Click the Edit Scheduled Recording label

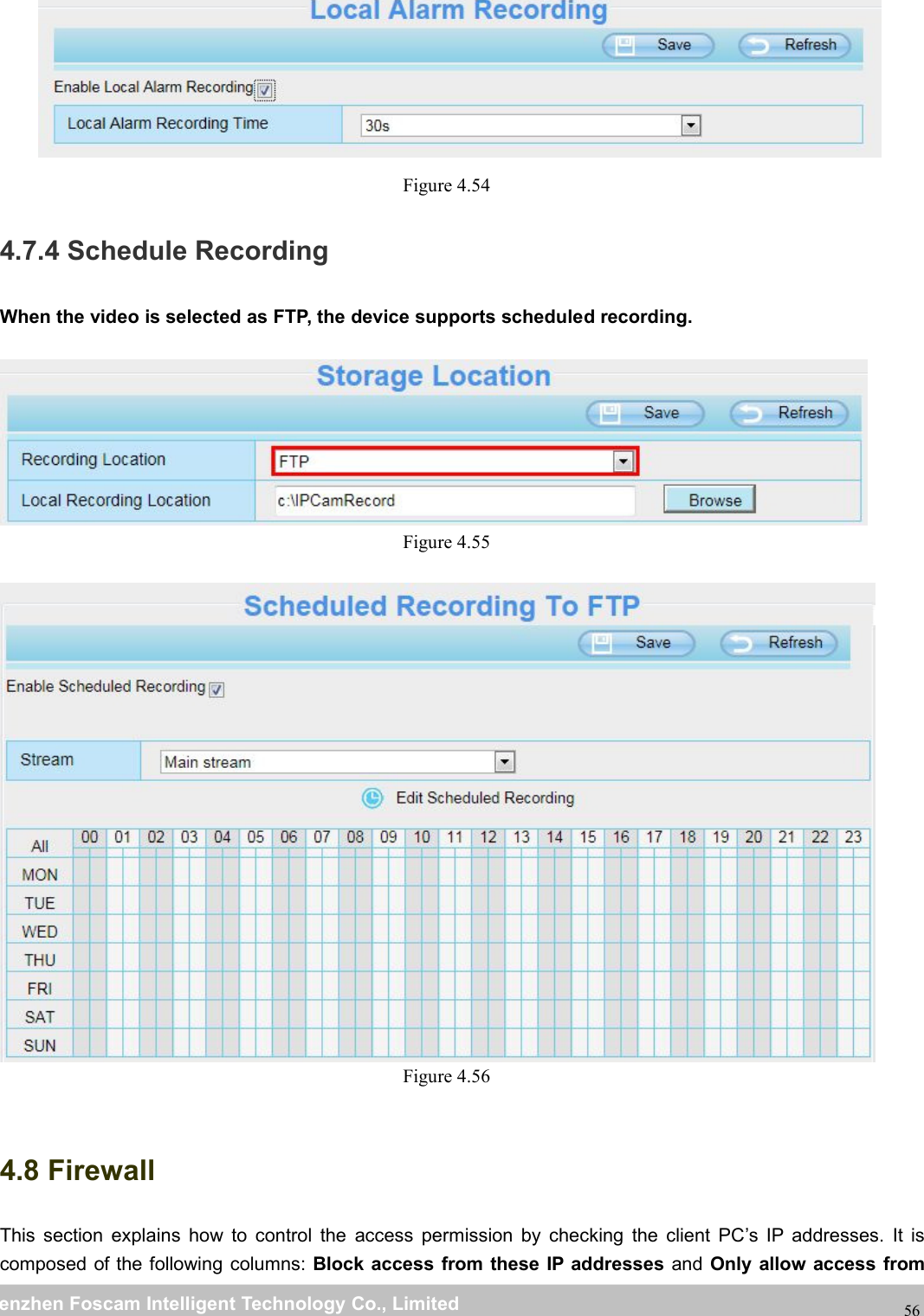(x=485, y=798)
